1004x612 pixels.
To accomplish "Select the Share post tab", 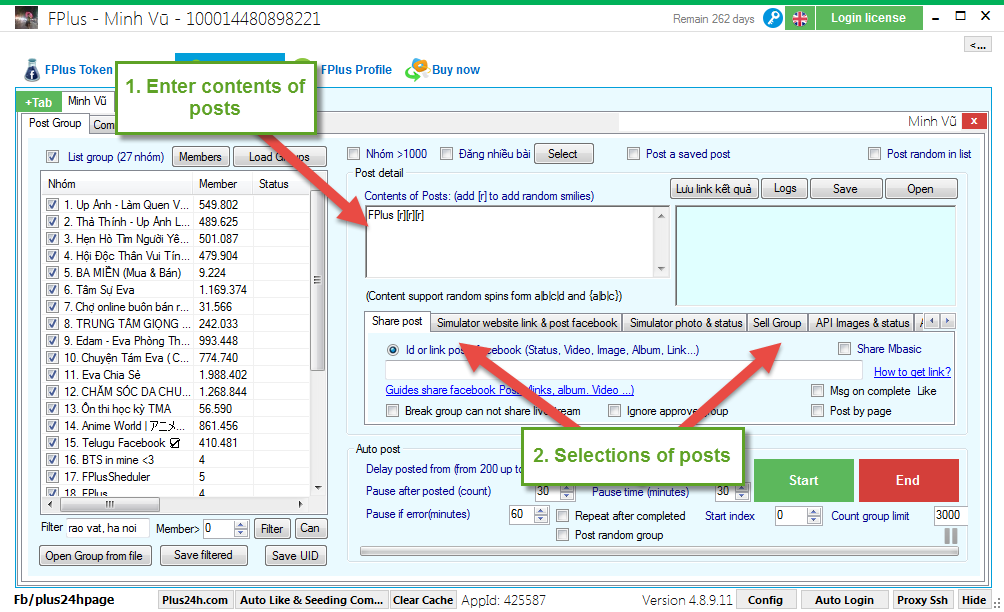I will coord(397,321).
